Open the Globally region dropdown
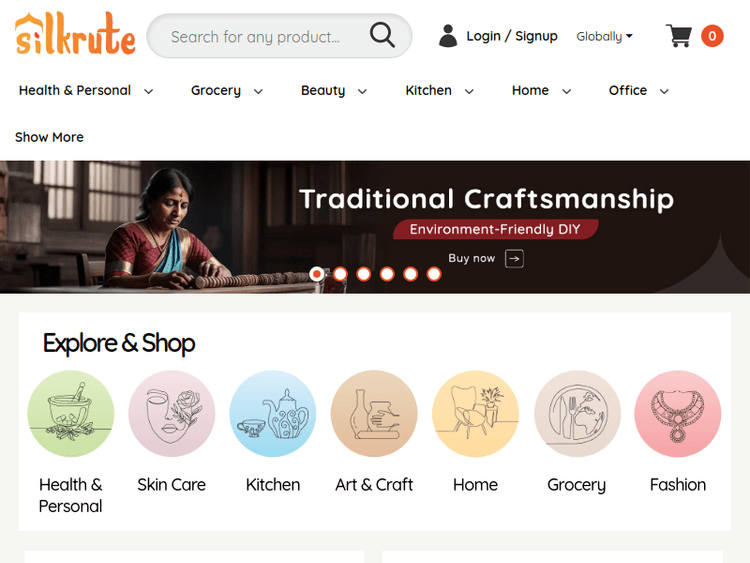This screenshot has height=563, width=750. pyautogui.click(x=604, y=36)
